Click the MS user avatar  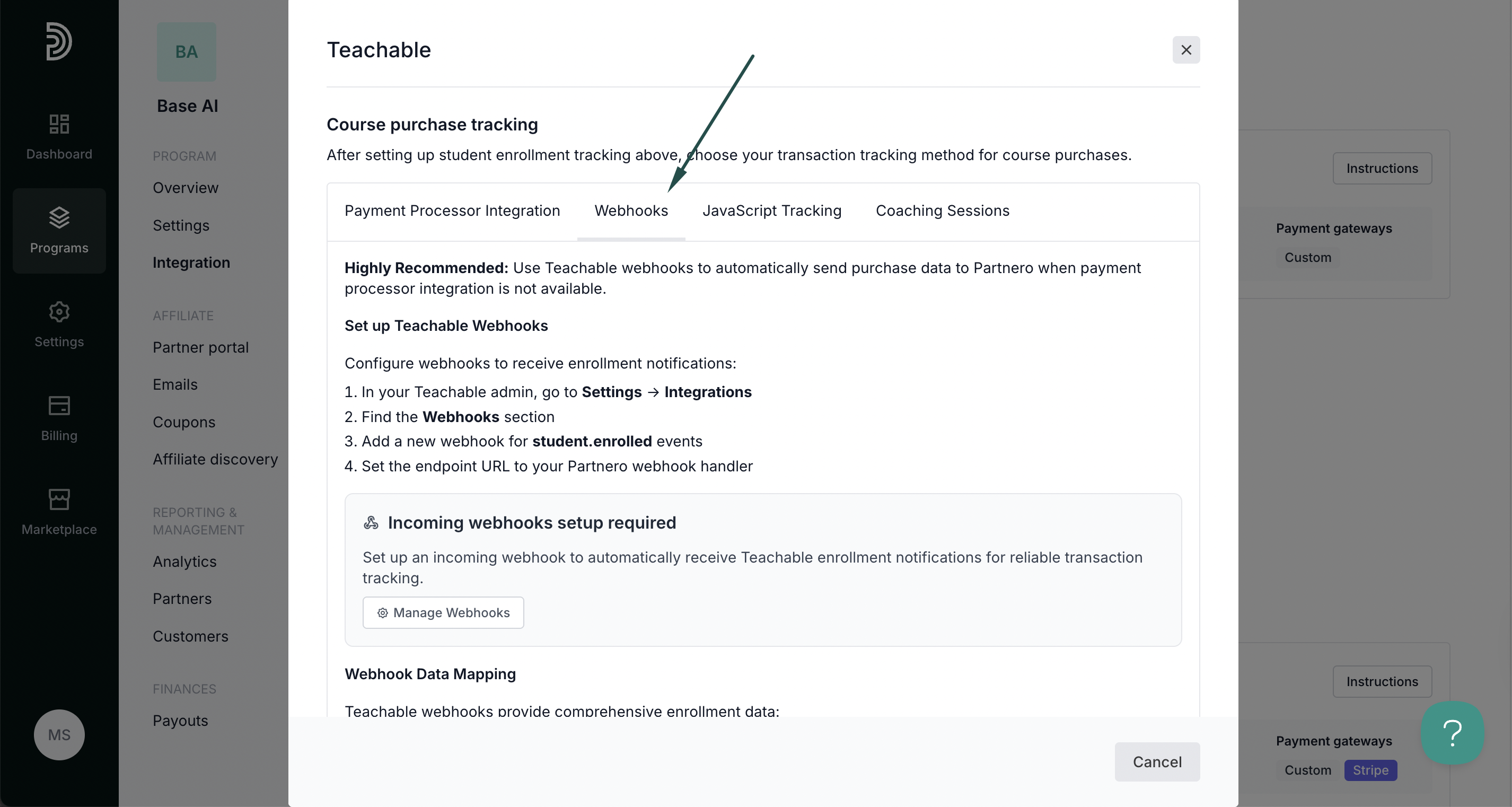pos(59,735)
